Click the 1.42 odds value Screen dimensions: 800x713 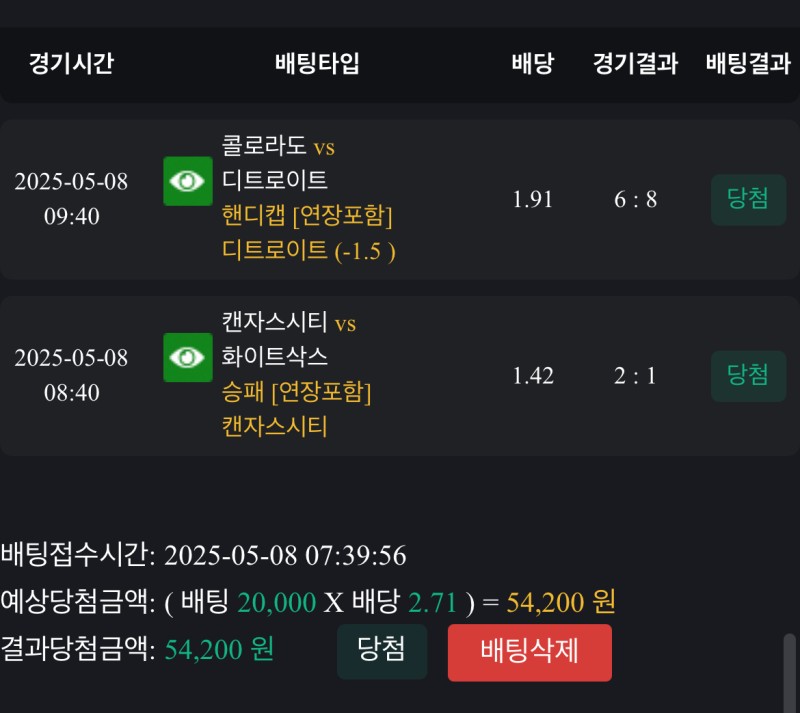[x=532, y=376]
